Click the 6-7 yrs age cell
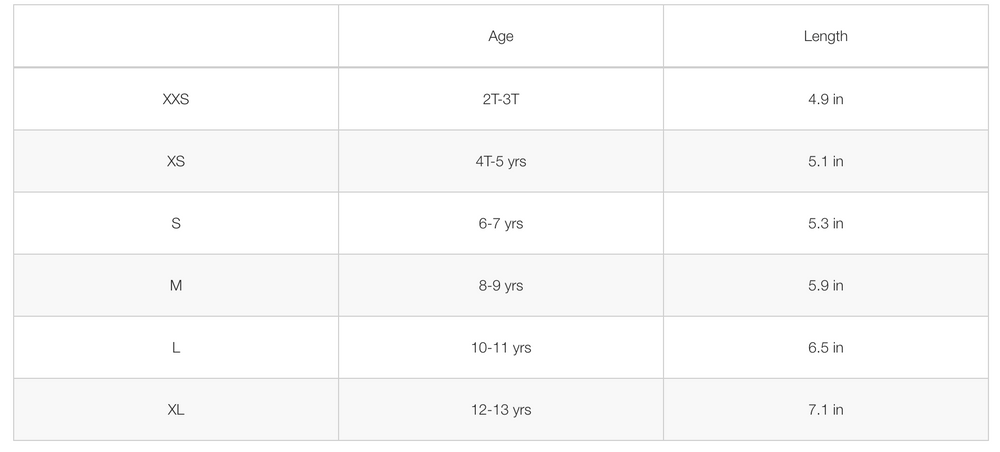Screen dimensions: 1000x452 tap(501, 223)
